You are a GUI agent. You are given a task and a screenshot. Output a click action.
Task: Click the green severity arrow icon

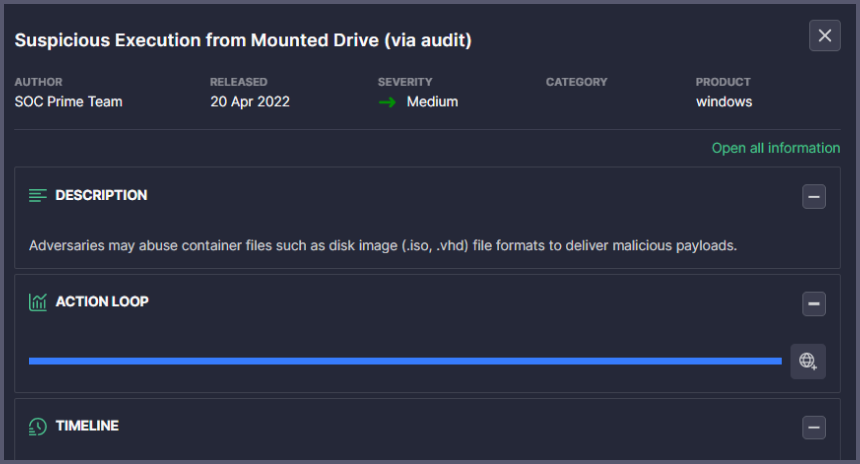click(387, 102)
